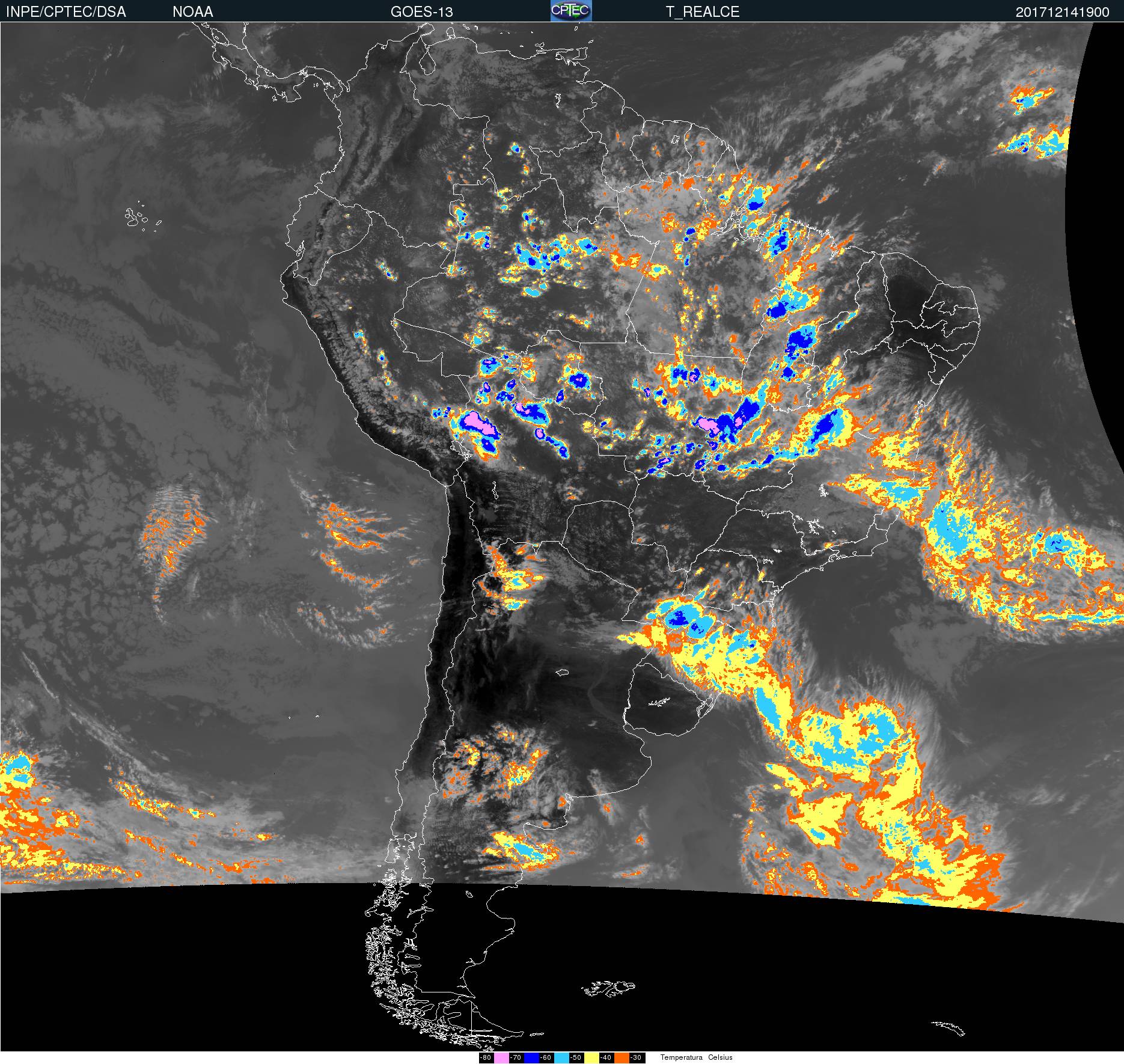The height and width of the screenshot is (1064, 1124).
Task: Click the -60 legend value
Action: click(546, 1058)
